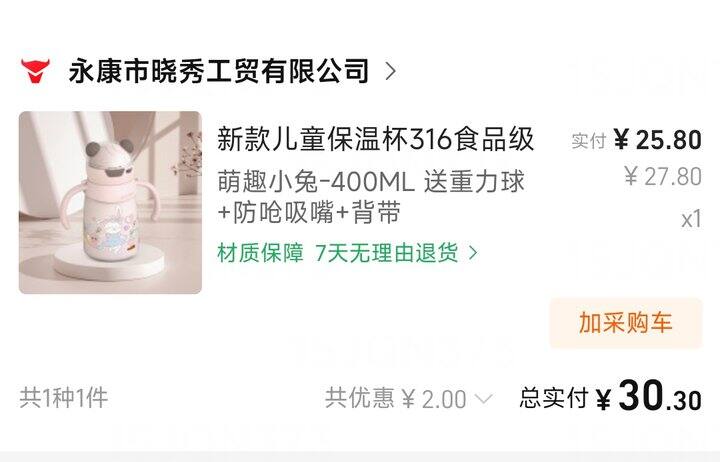This screenshot has width=720, height=462.
Task: Expand the green arrow after 7天无理由退货
Action: [x=473, y=253]
